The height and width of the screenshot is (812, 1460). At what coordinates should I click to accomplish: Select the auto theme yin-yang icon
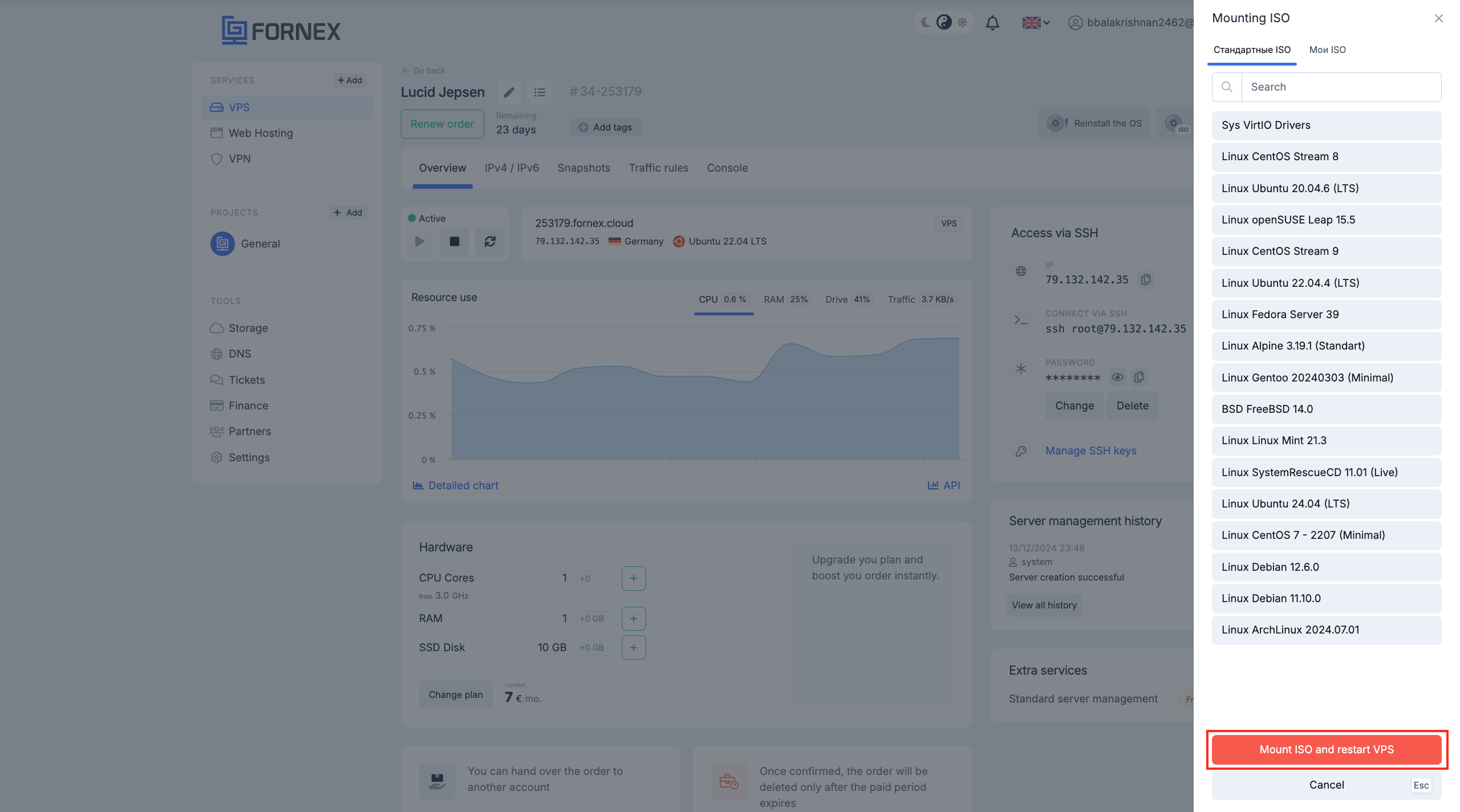pos(944,22)
